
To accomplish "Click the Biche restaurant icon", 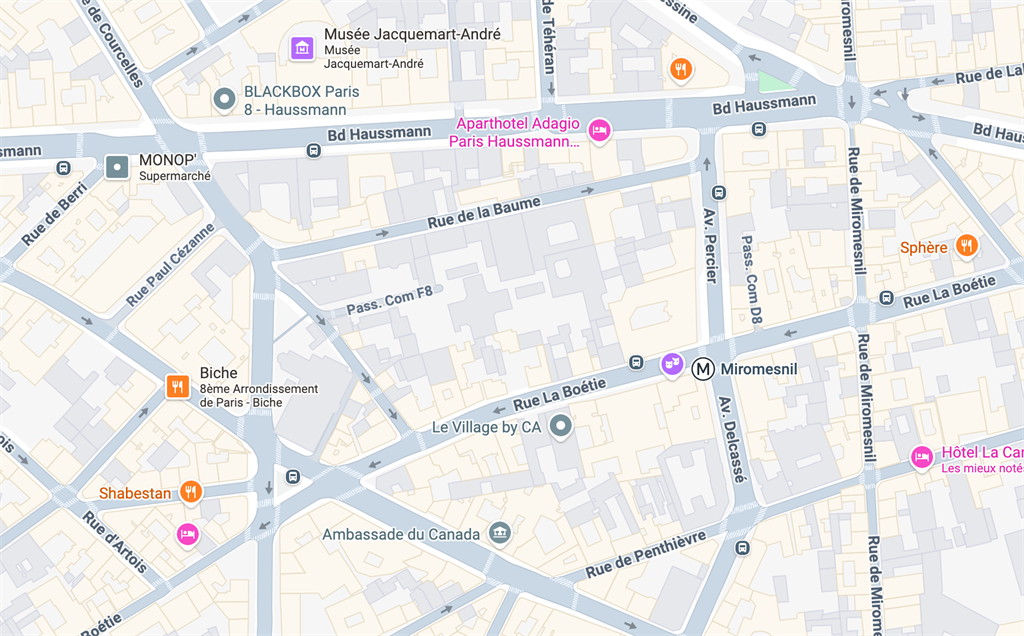I will 177,387.
